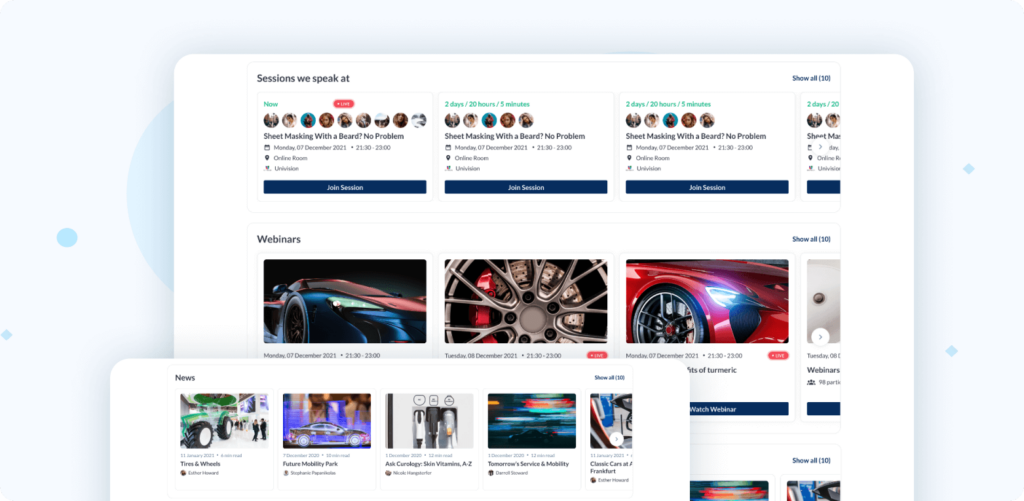Click the Now session's date Monday, 07 December 2021
Viewport: 1024px width, 501px height.
pos(309,148)
